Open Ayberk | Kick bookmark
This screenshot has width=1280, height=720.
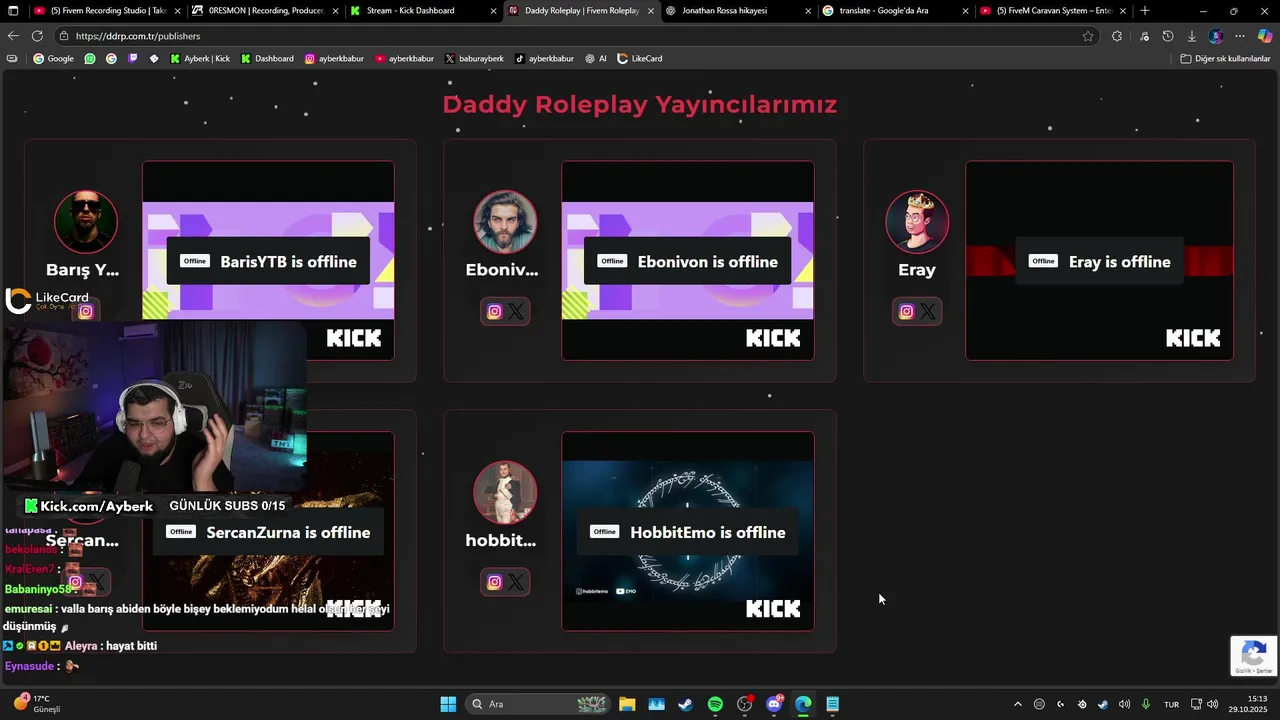click(200, 59)
